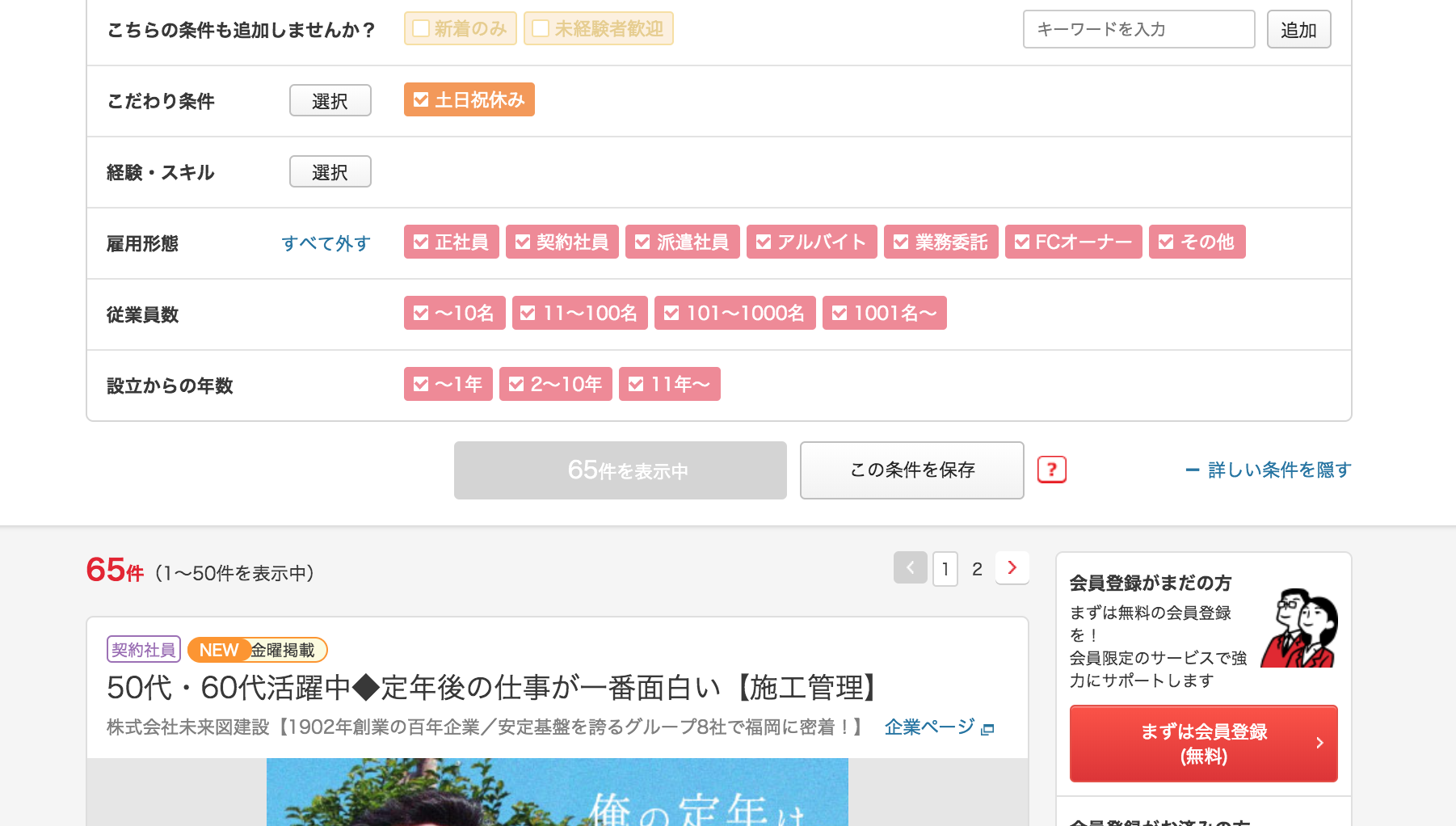Click この条件を保存 button
Screen dimensions: 1456x826
click(911, 470)
